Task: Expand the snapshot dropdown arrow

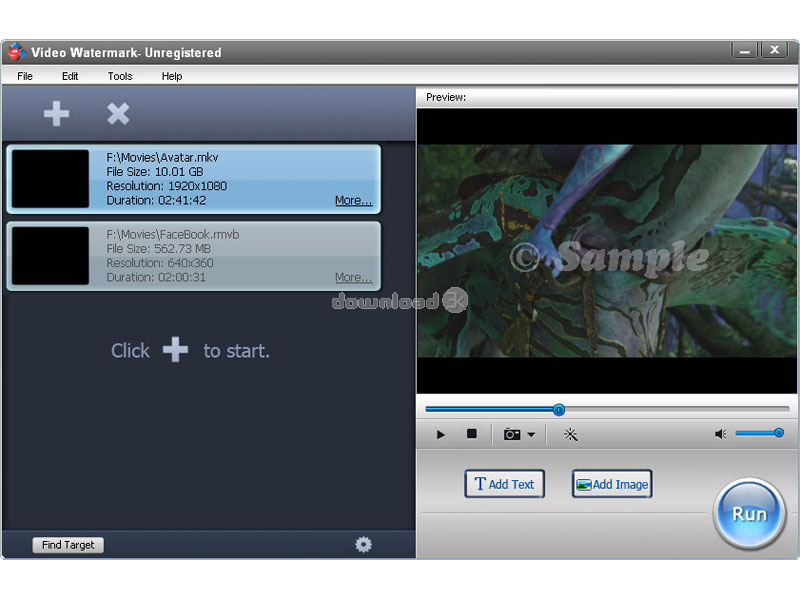Action: tap(531, 435)
